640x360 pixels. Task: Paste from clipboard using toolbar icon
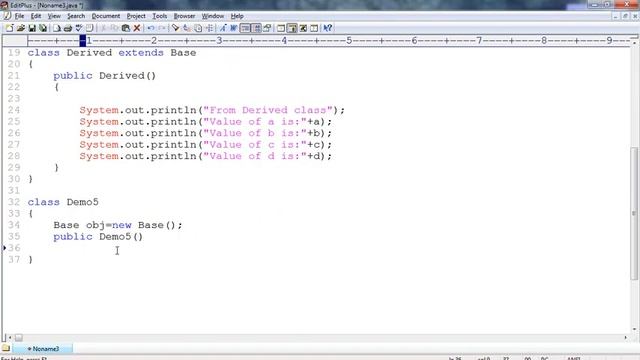click(x=126, y=28)
